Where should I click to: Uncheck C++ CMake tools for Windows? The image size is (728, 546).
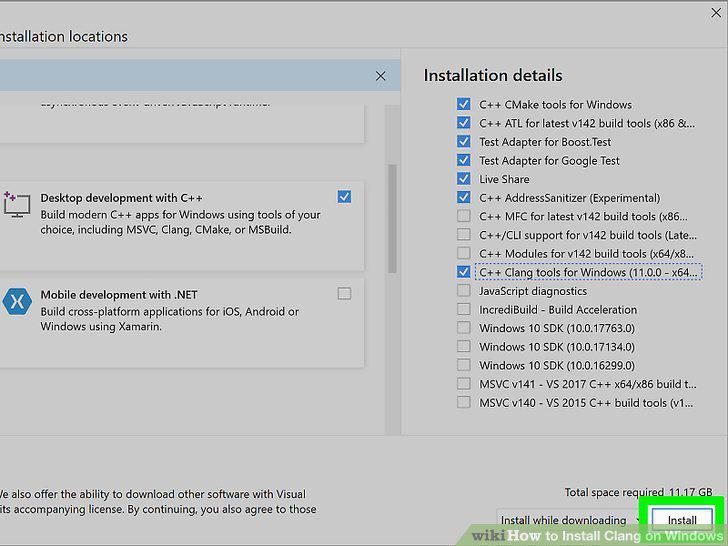pos(463,104)
